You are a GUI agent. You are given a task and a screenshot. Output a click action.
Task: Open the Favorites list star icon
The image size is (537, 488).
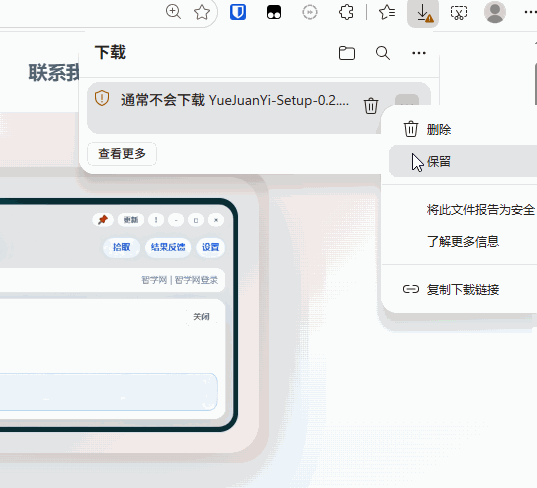click(387, 12)
